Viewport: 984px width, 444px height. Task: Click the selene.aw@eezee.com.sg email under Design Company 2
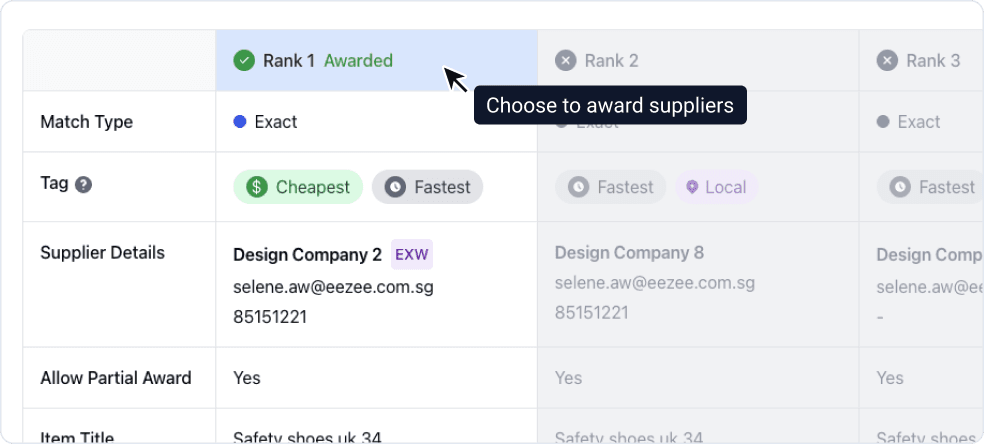[x=333, y=287]
